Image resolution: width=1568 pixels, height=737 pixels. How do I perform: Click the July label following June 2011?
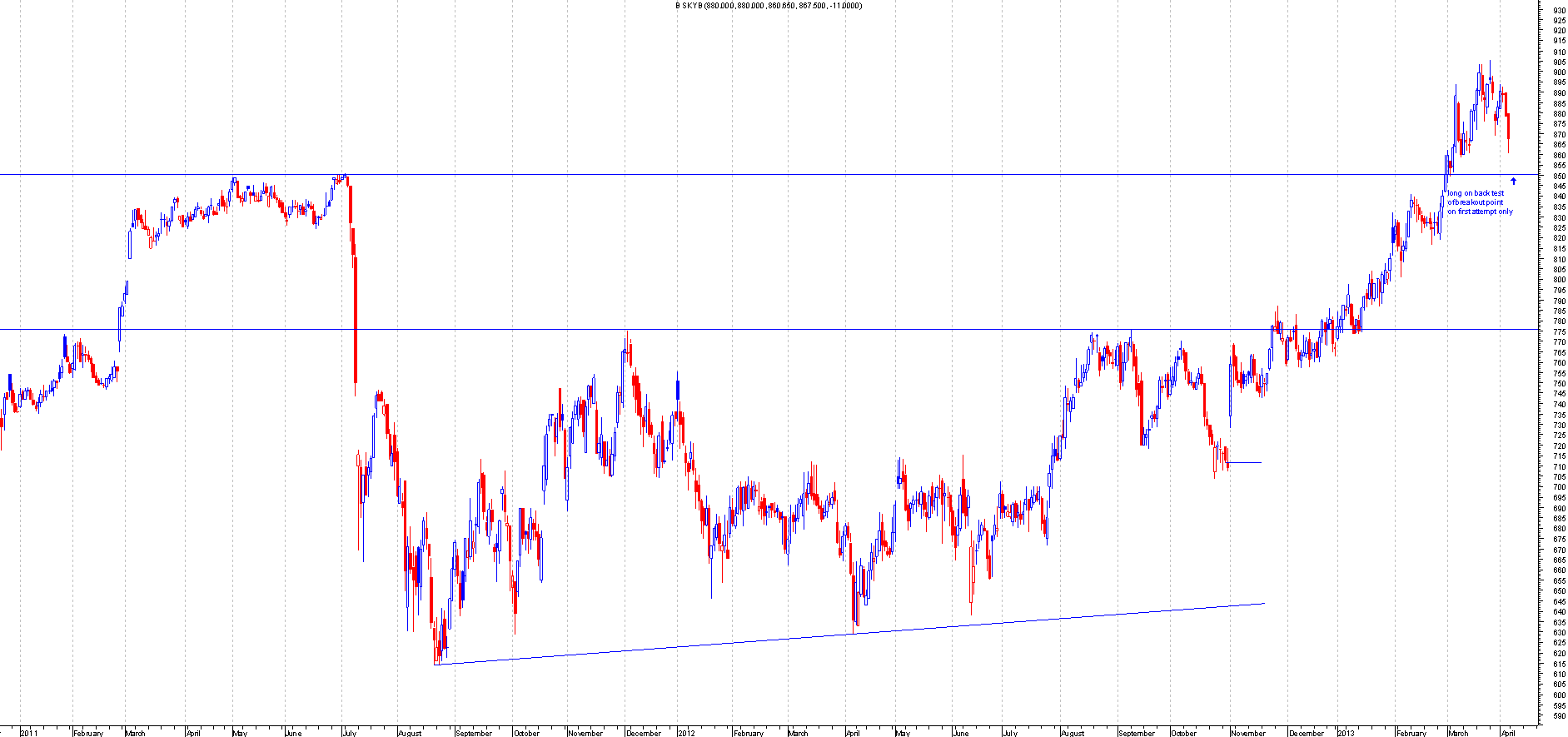(349, 733)
